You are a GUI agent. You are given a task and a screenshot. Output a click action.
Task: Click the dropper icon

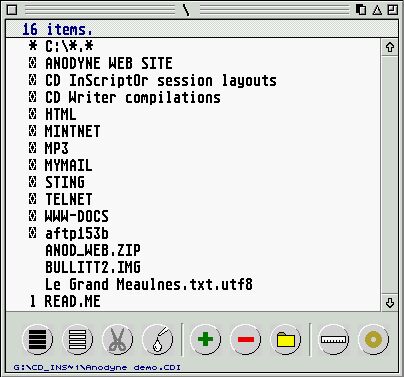[x=158, y=340]
